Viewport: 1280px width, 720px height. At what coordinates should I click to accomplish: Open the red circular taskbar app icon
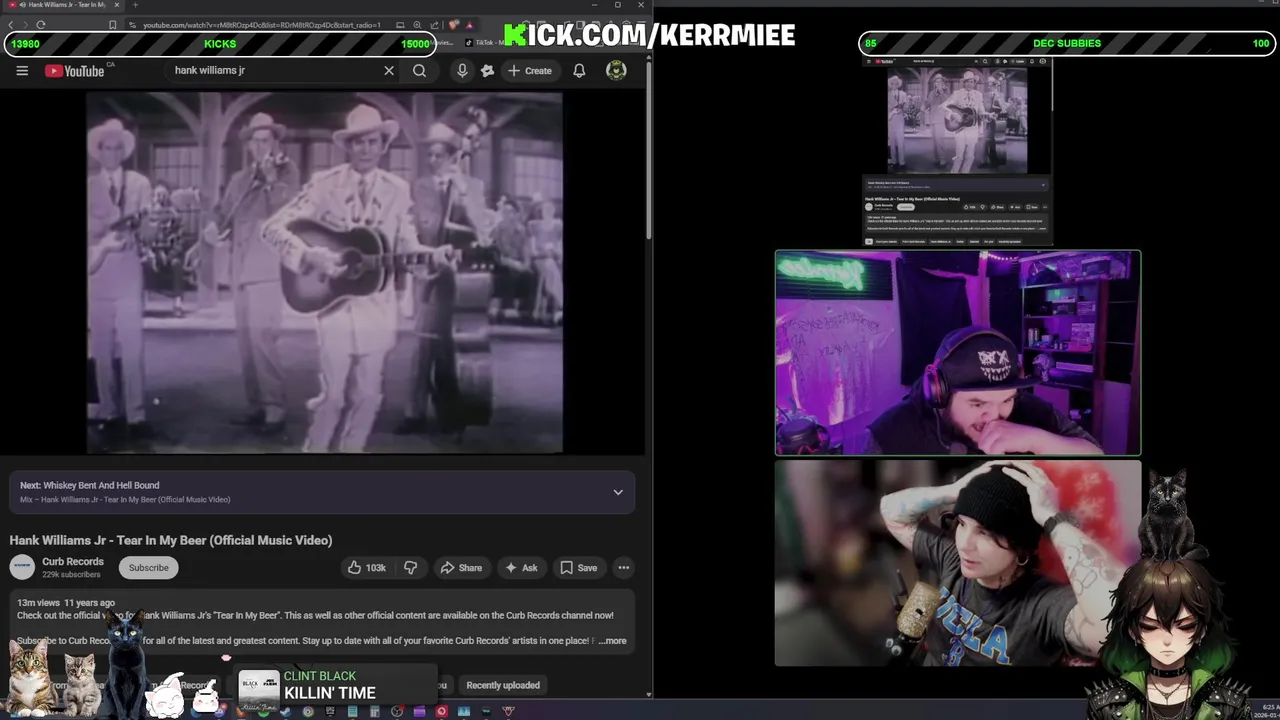[x=441, y=711]
